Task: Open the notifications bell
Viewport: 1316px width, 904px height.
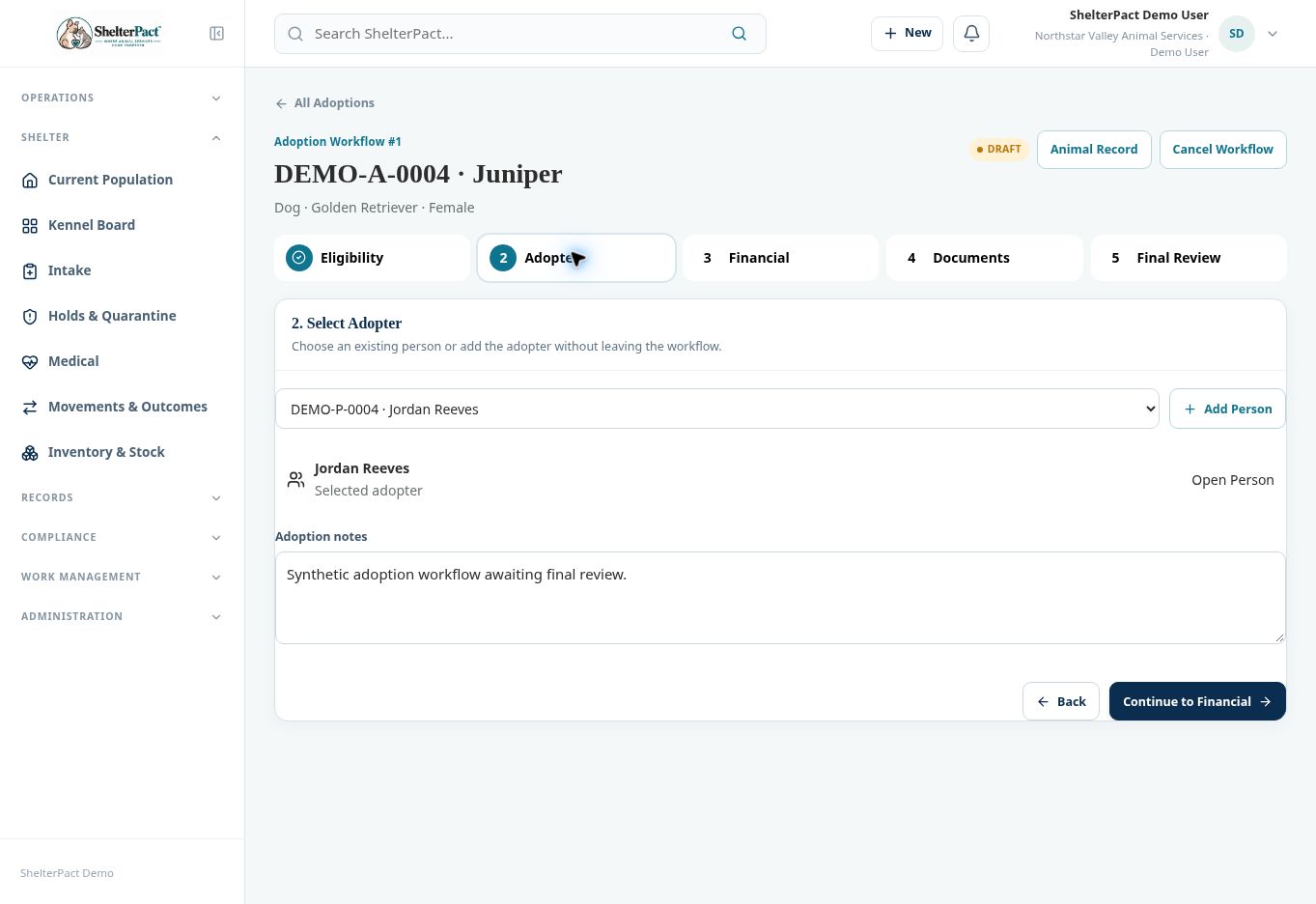Action: coord(971,33)
